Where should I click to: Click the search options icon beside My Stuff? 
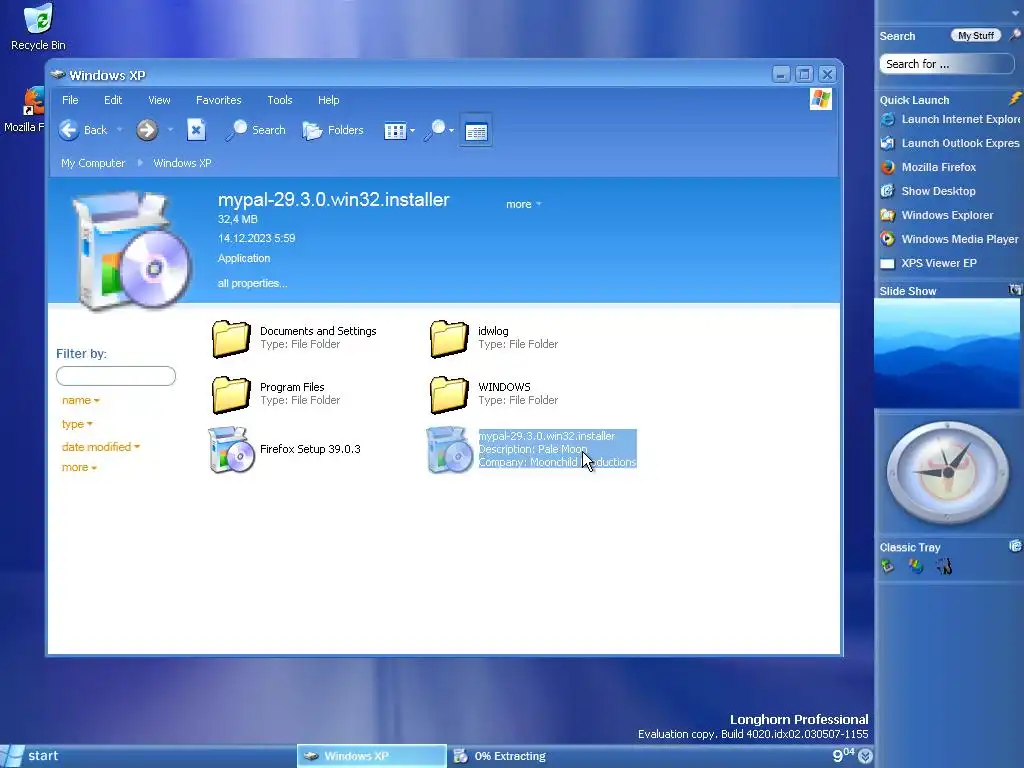(x=1015, y=35)
